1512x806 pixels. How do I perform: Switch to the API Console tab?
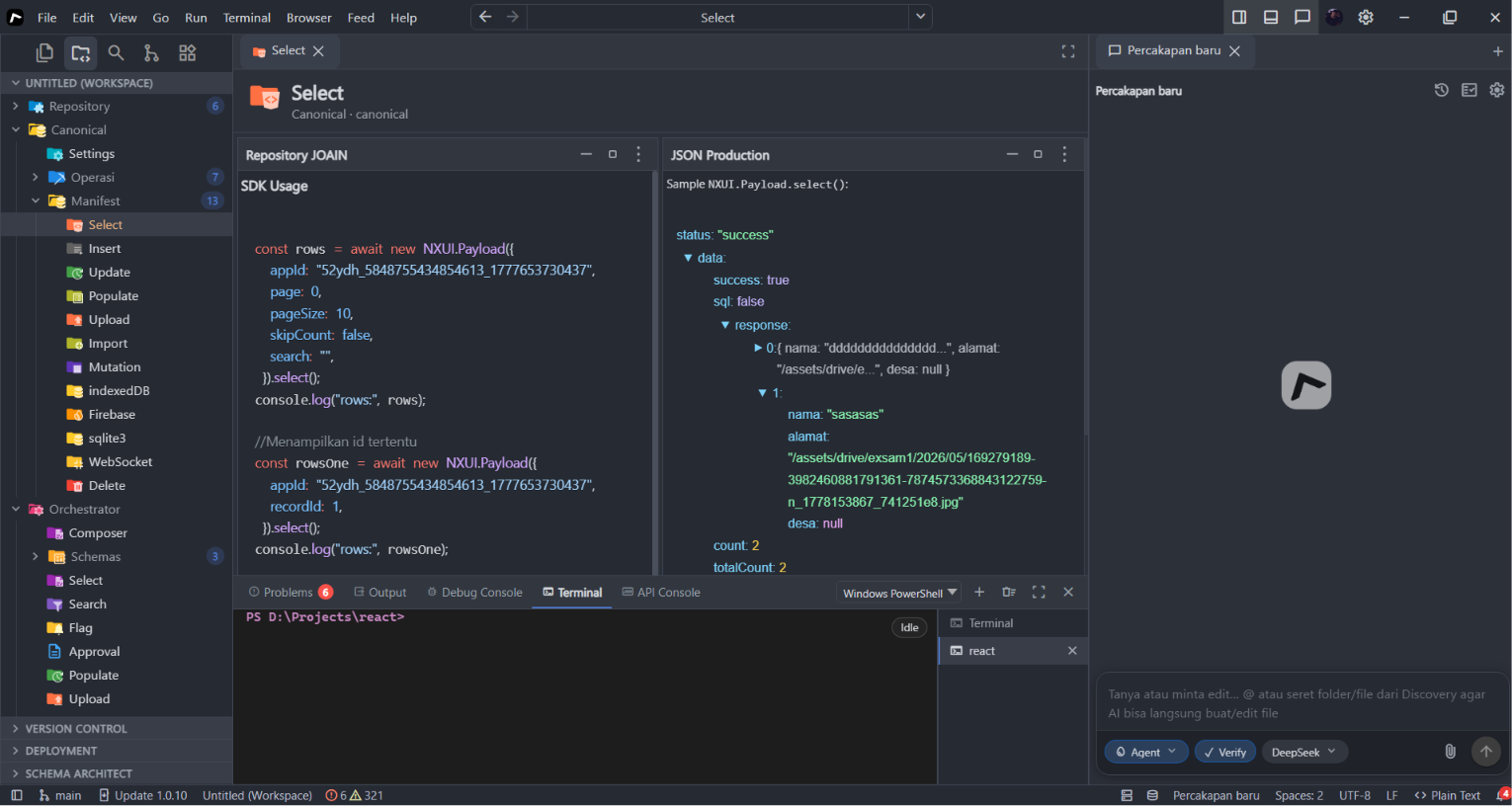coord(661,592)
